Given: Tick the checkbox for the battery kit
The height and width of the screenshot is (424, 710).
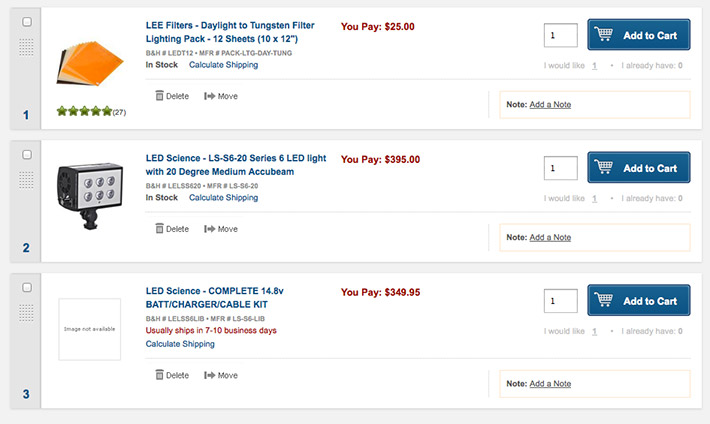Looking at the screenshot, I should [27, 287].
